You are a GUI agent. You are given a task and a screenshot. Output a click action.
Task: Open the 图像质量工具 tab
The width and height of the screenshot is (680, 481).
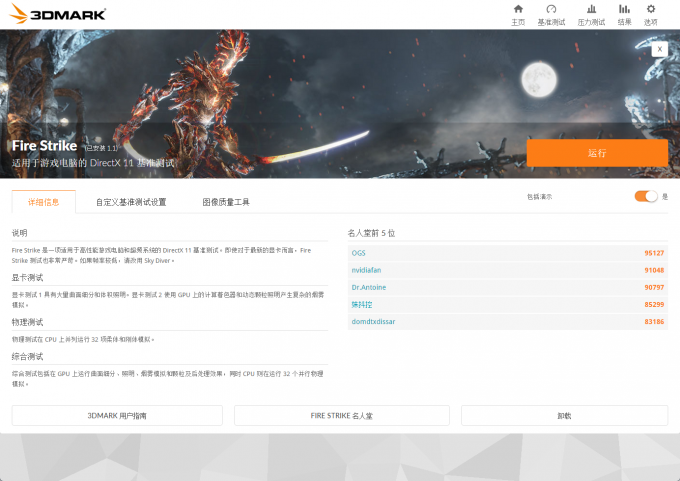[226, 202]
